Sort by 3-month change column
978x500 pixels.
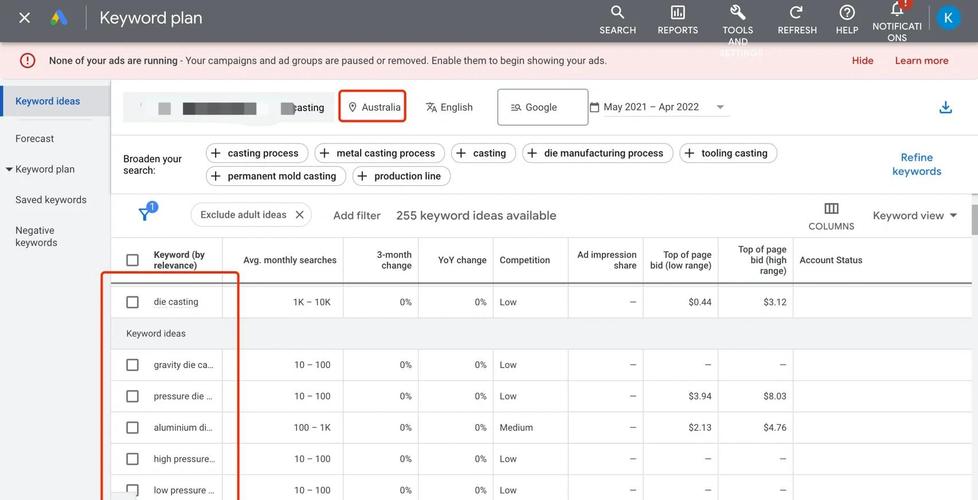pos(394,260)
